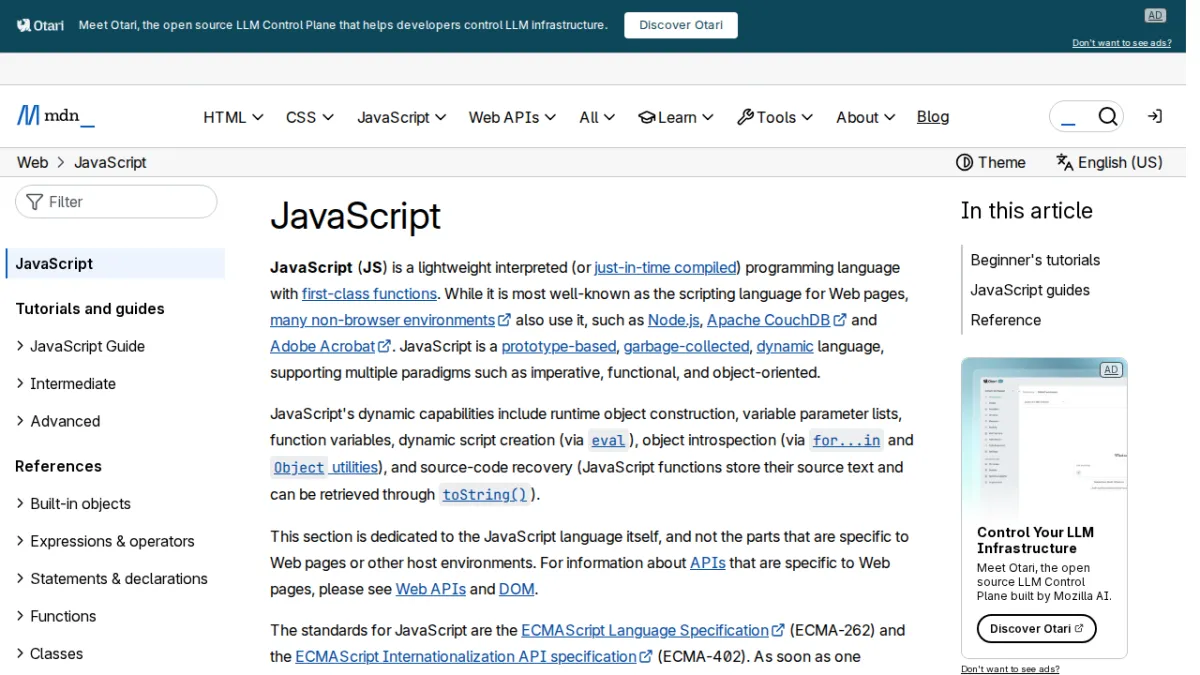Click Discover Otari button in sidebar ad
1200x675 pixels.
point(1036,628)
